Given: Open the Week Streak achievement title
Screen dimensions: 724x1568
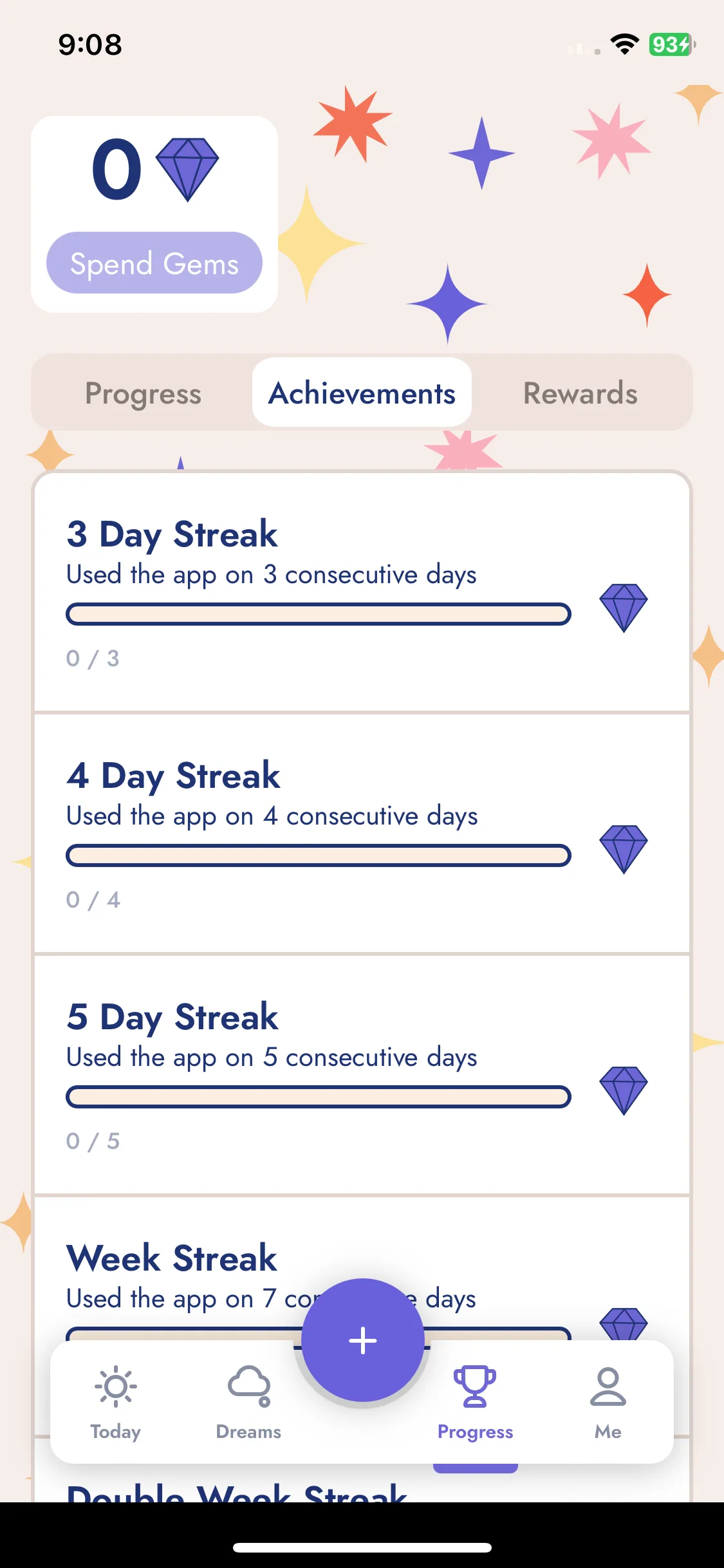Looking at the screenshot, I should coord(172,1258).
